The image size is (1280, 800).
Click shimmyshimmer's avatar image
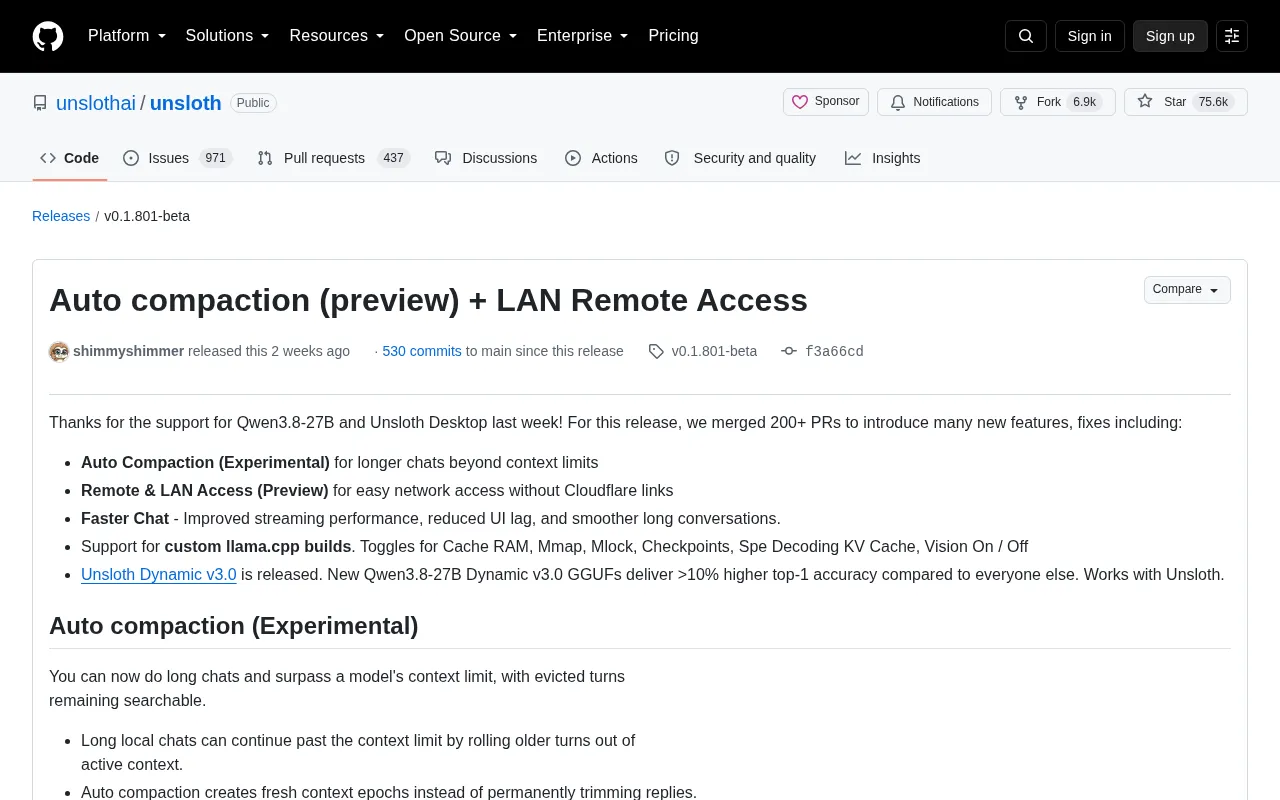click(x=59, y=351)
